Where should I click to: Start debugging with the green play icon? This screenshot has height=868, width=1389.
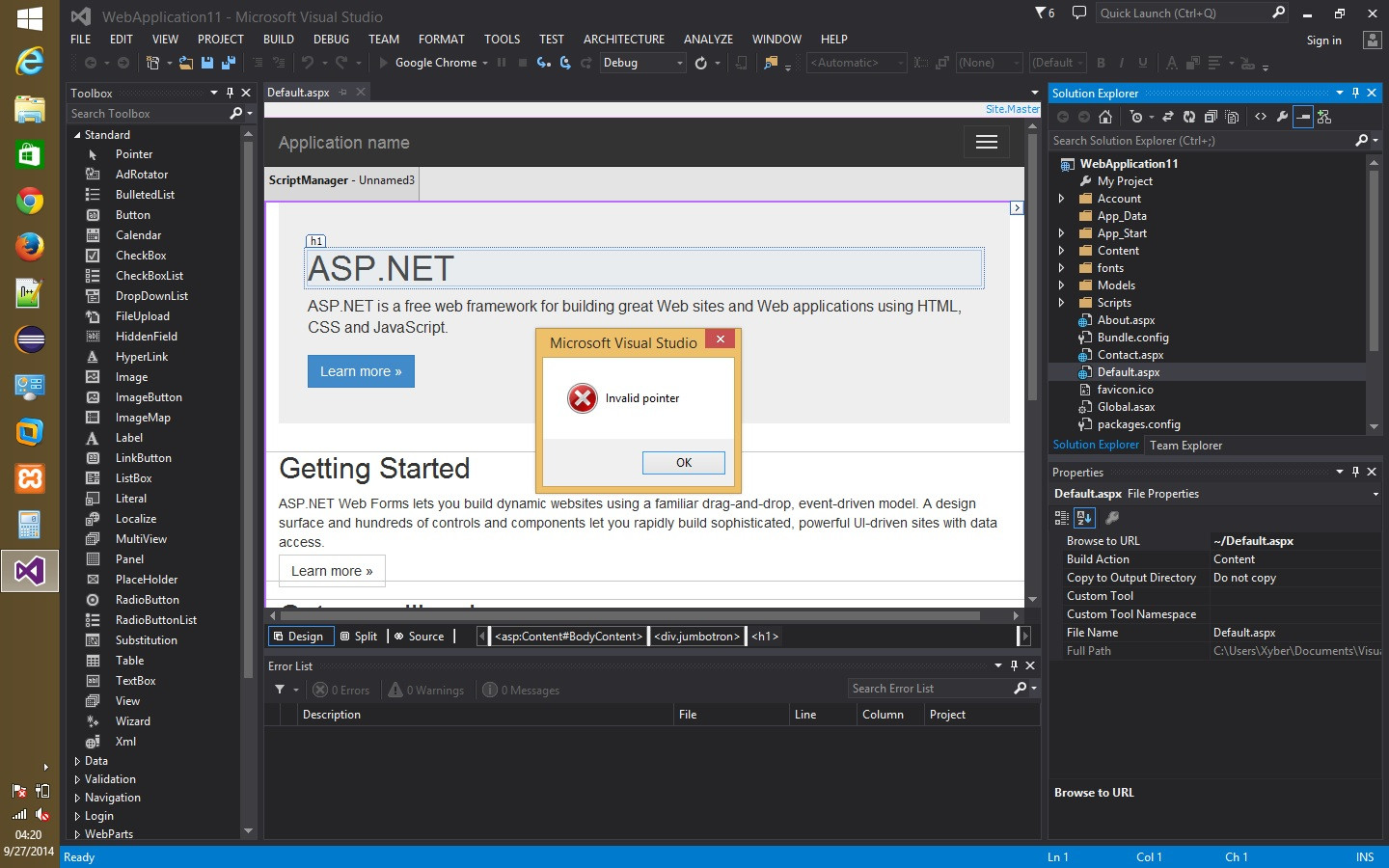[382, 63]
